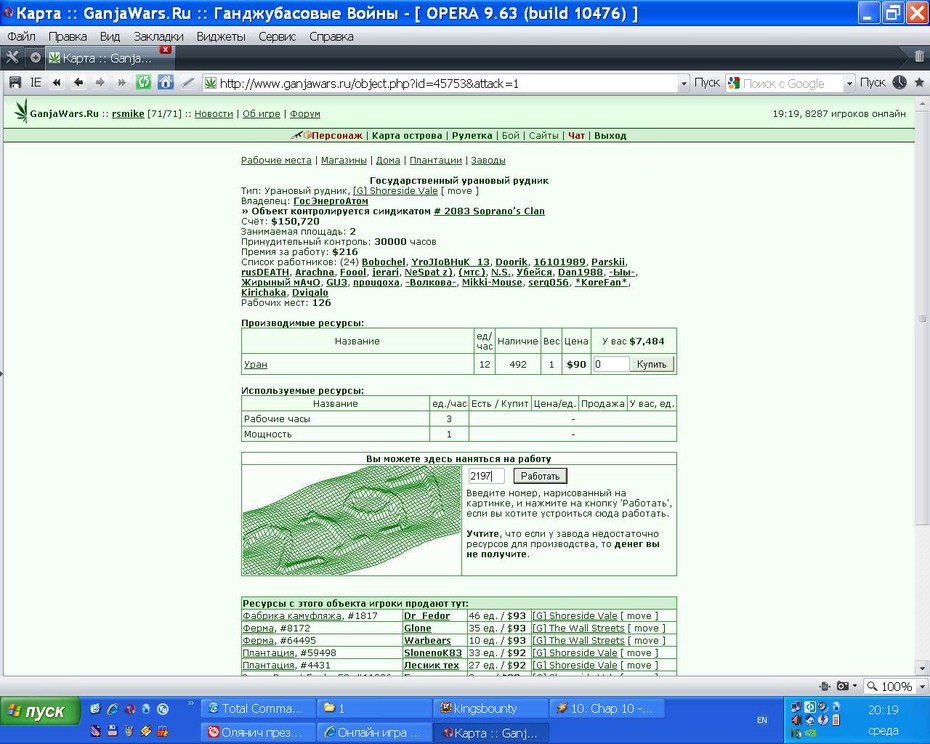Image resolution: width=930 pixels, height=744 pixels.
Task: Open Рабочие места link
Action: (276, 160)
